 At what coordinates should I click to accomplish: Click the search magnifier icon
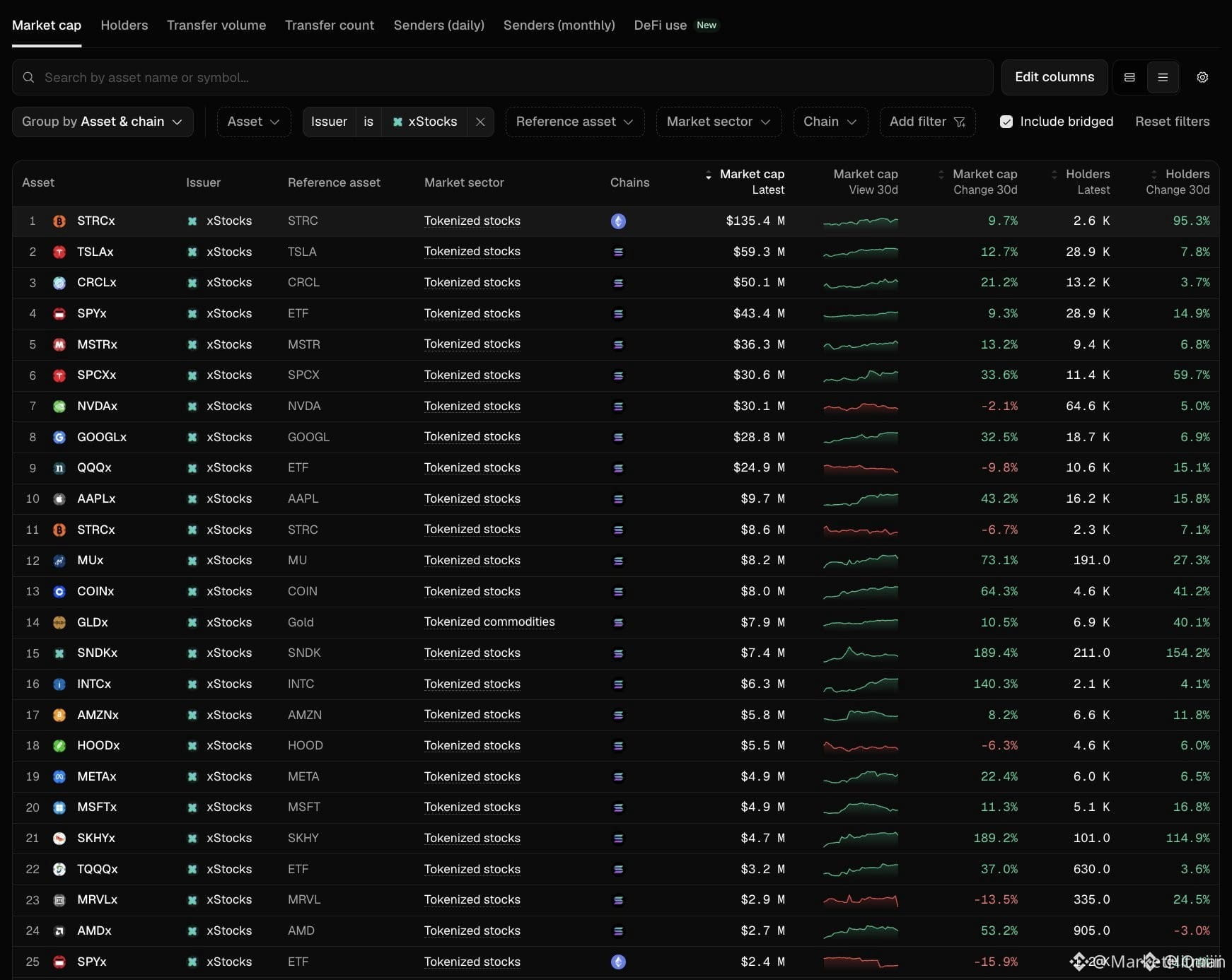click(x=28, y=77)
